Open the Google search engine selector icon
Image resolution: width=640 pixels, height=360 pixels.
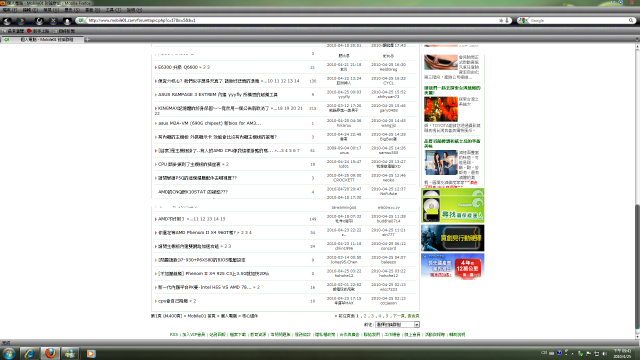(x=522, y=20)
